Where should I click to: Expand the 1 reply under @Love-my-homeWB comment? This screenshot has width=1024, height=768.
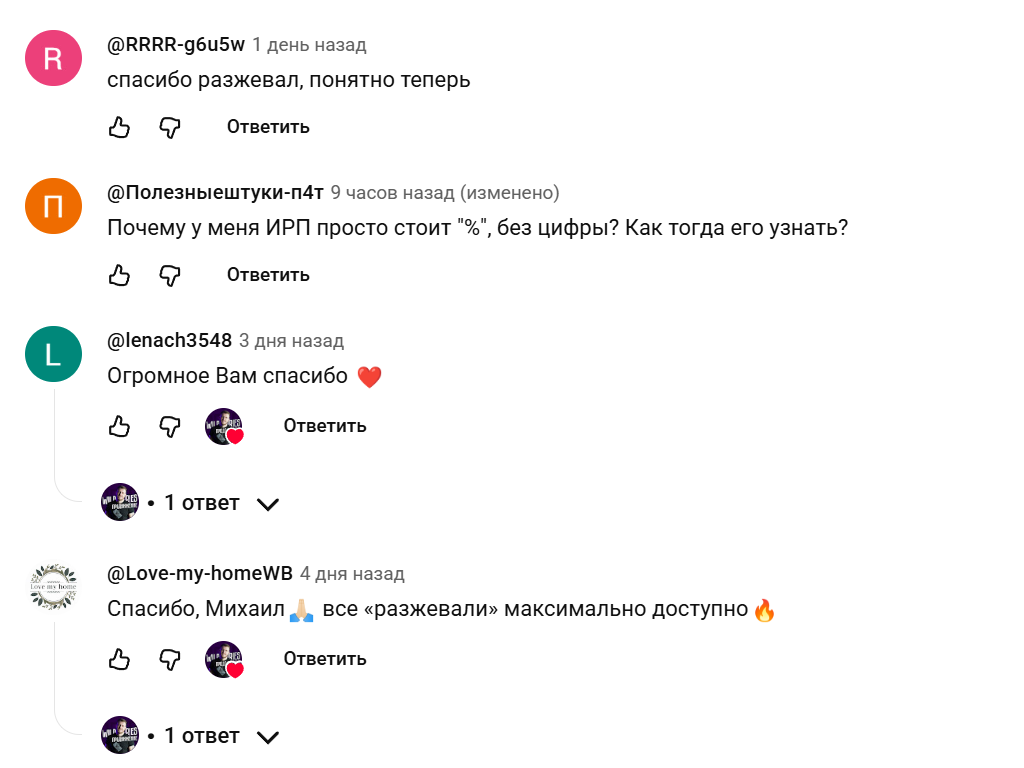tap(203, 736)
